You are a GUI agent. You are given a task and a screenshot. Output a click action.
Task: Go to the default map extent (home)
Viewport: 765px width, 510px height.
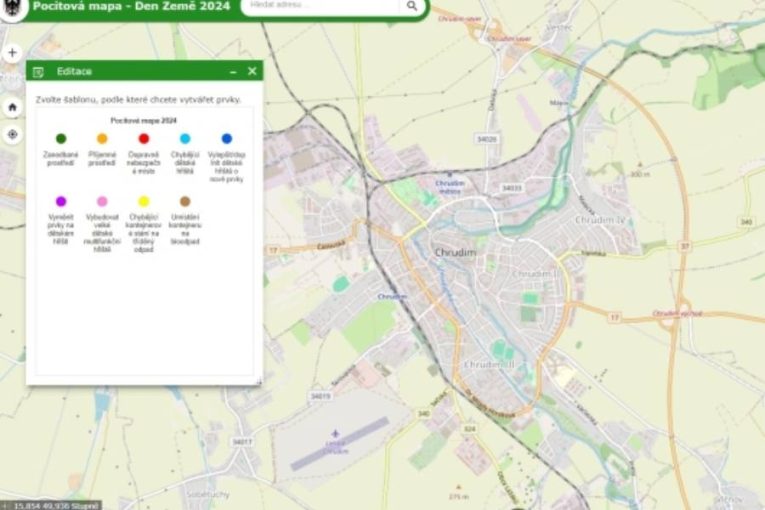click(x=12, y=107)
